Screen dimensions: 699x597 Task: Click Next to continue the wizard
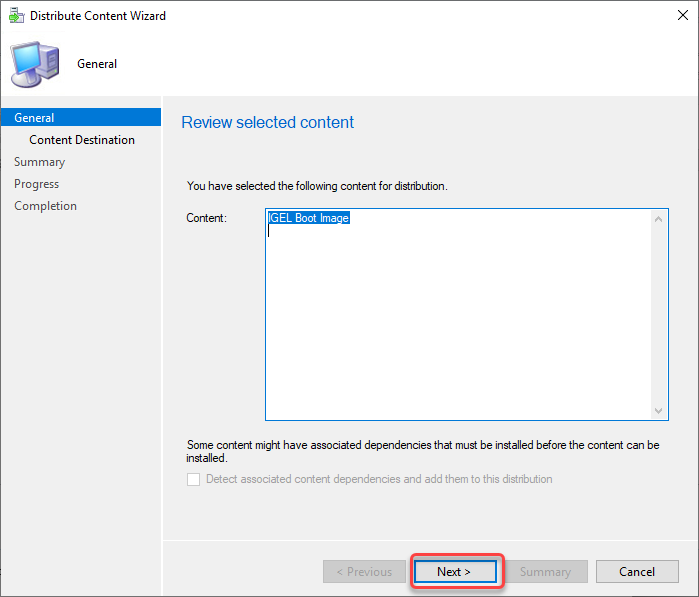[x=454, y=572]
